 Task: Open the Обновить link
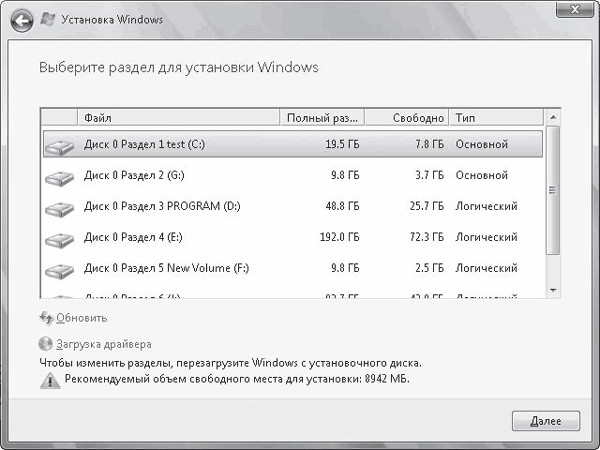click(x=81, y=318)
